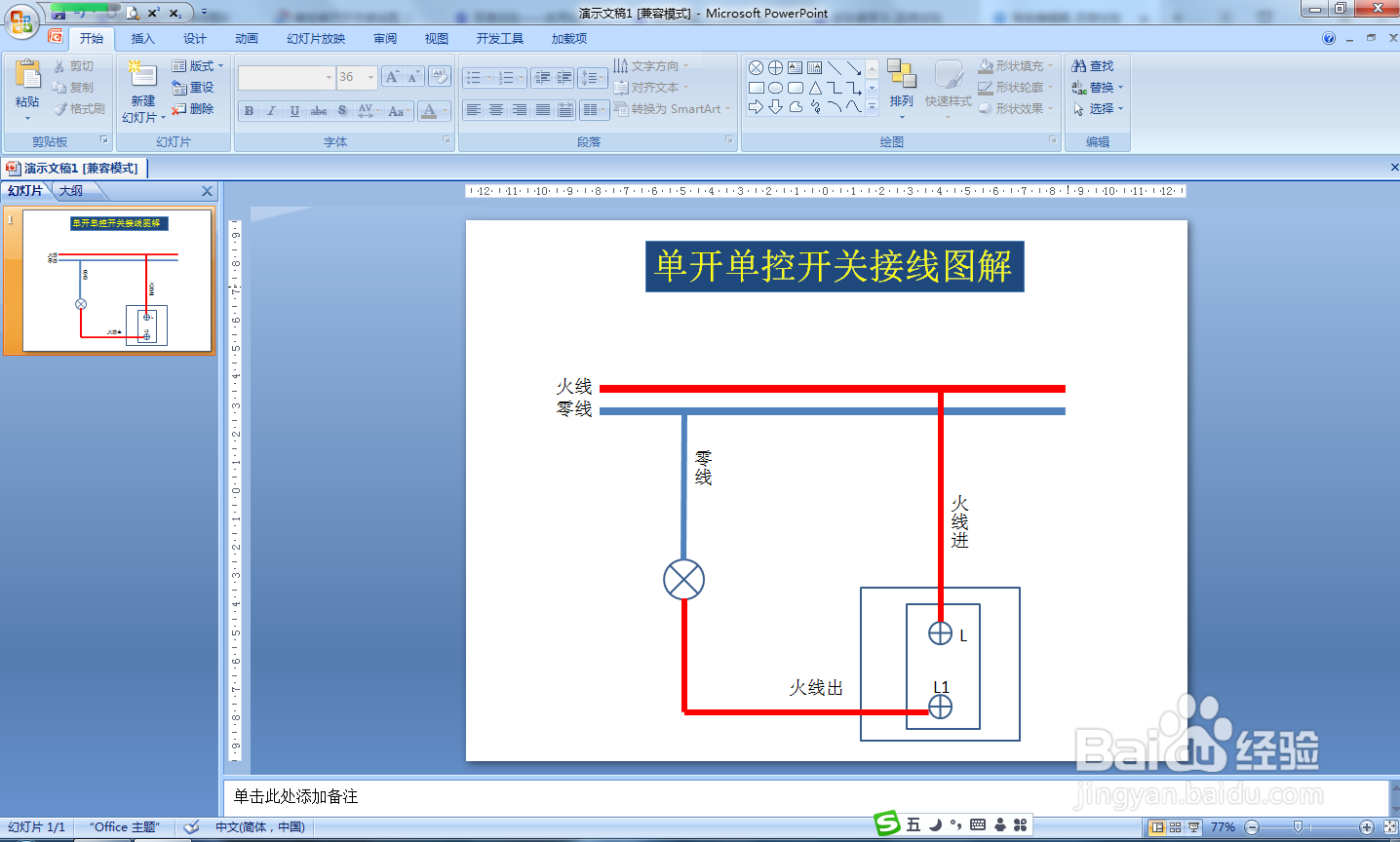The height and width of the screenshot is (842, 1400).
Task: Click the Zoom Out minus button
Action: [x=1252, y=827]
